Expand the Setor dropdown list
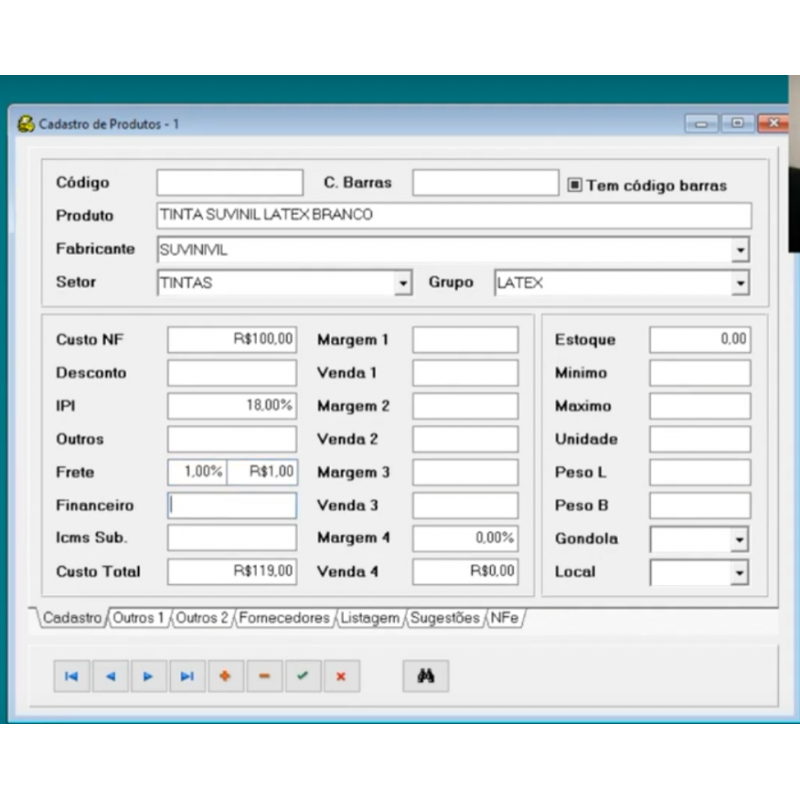 pos(403,283)
